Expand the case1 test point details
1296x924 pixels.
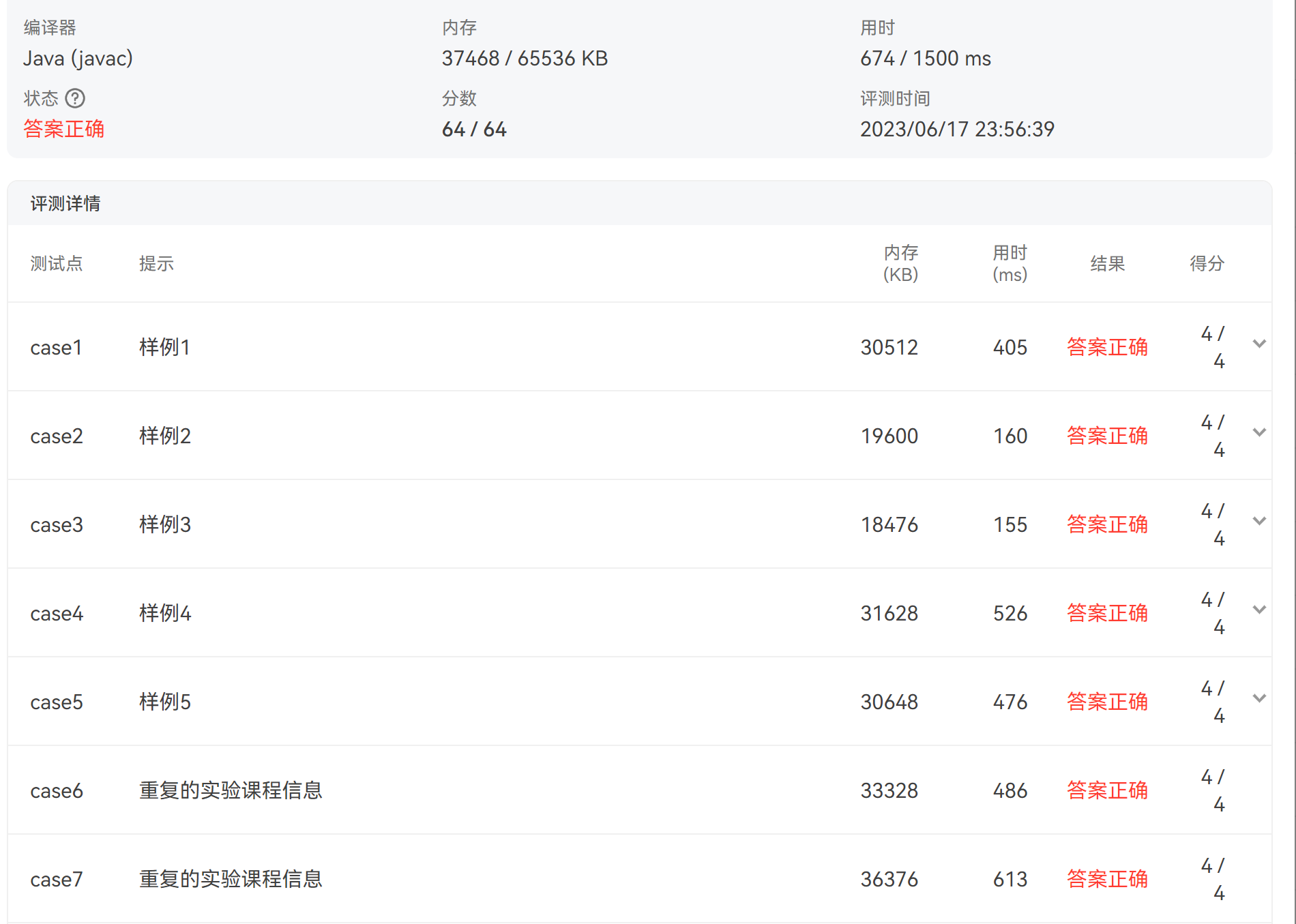click(1259, 344)
